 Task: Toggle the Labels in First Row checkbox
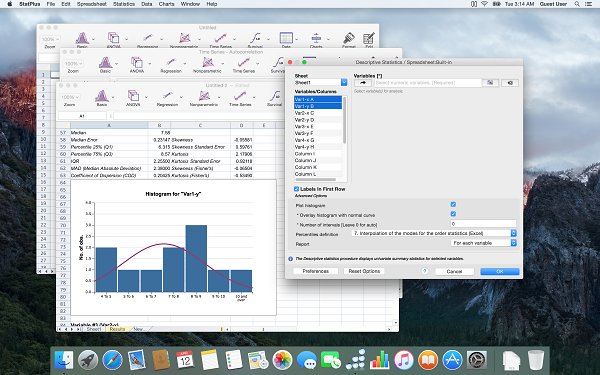pyautogui.click(x=296, y=189)
